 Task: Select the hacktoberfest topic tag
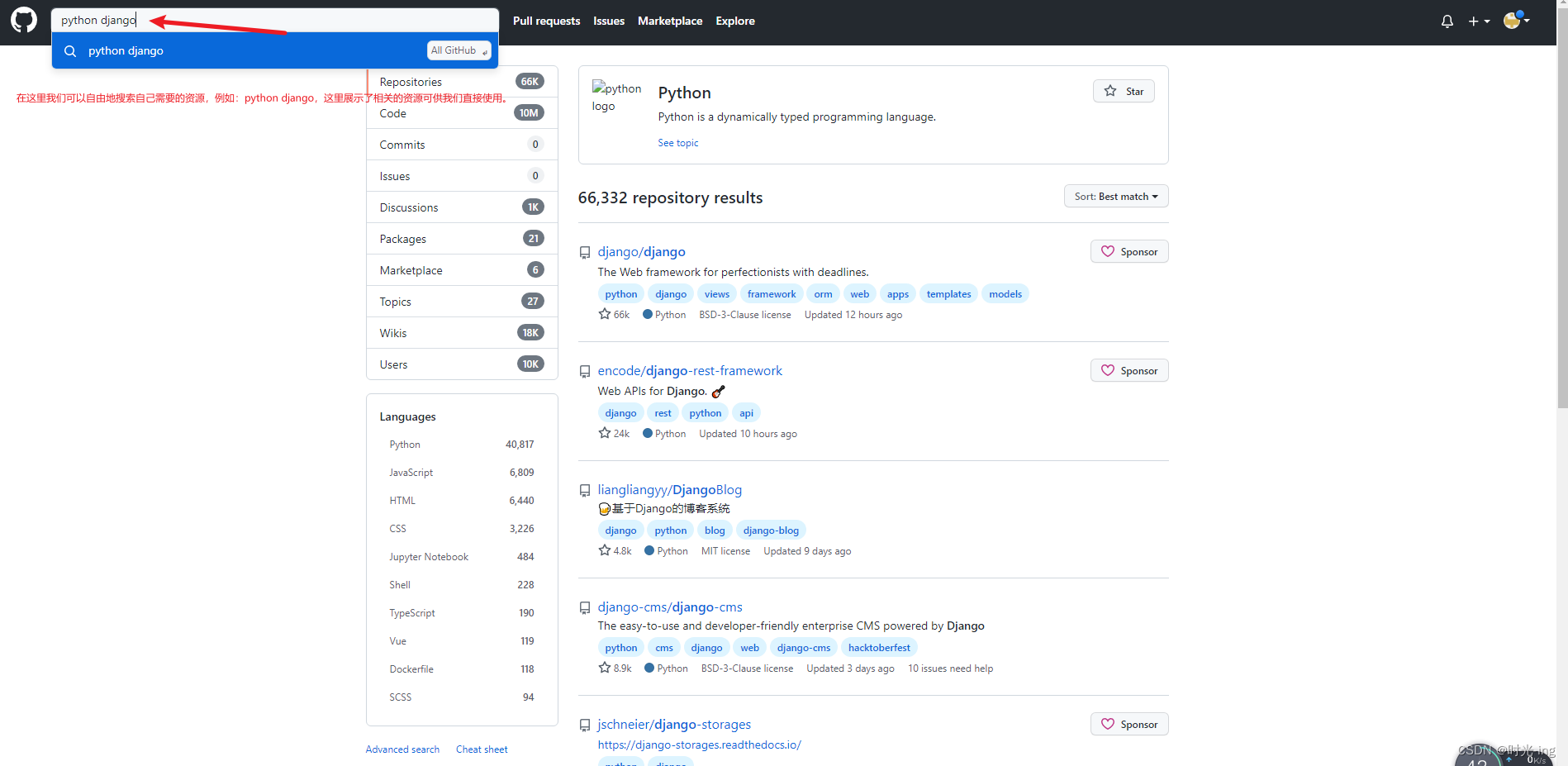[x=879, y=648]
